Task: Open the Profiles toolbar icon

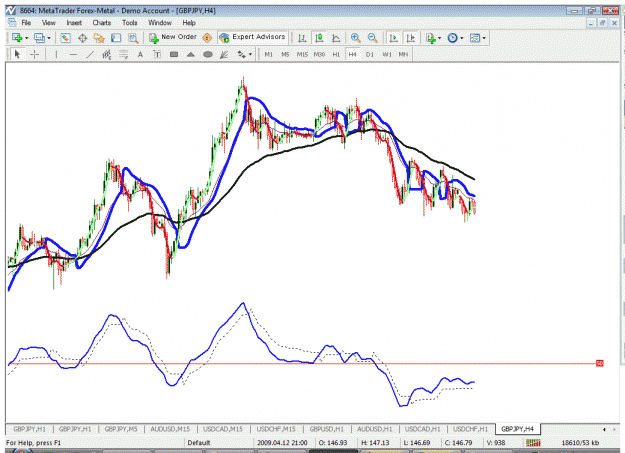Action: pyautogui.click(x=39, y=38)
